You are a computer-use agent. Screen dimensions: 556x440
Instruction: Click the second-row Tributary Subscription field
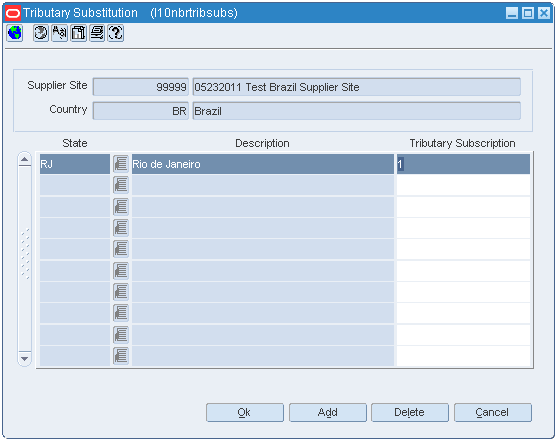pos(463,185)
